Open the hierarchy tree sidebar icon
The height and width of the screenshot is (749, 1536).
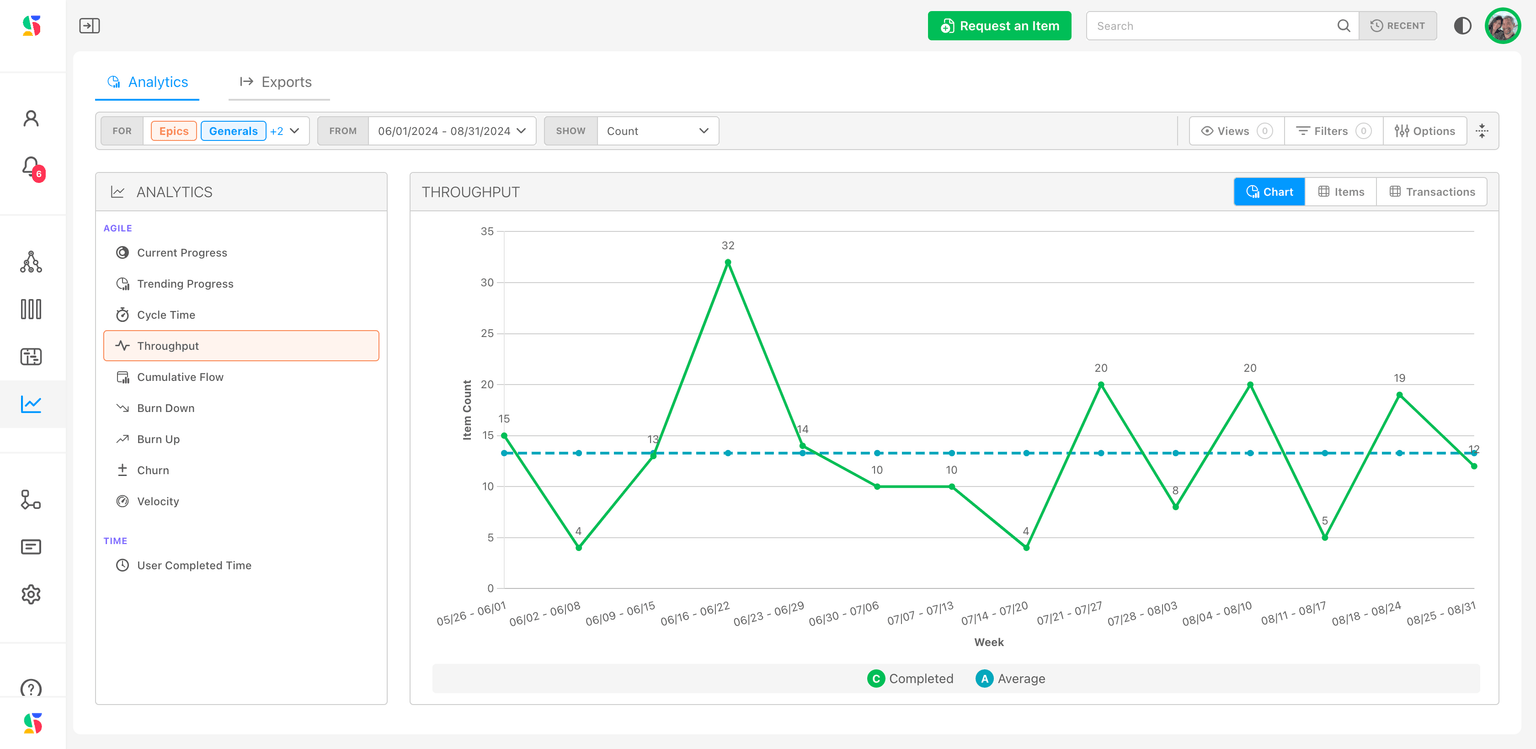coord(31,262)
